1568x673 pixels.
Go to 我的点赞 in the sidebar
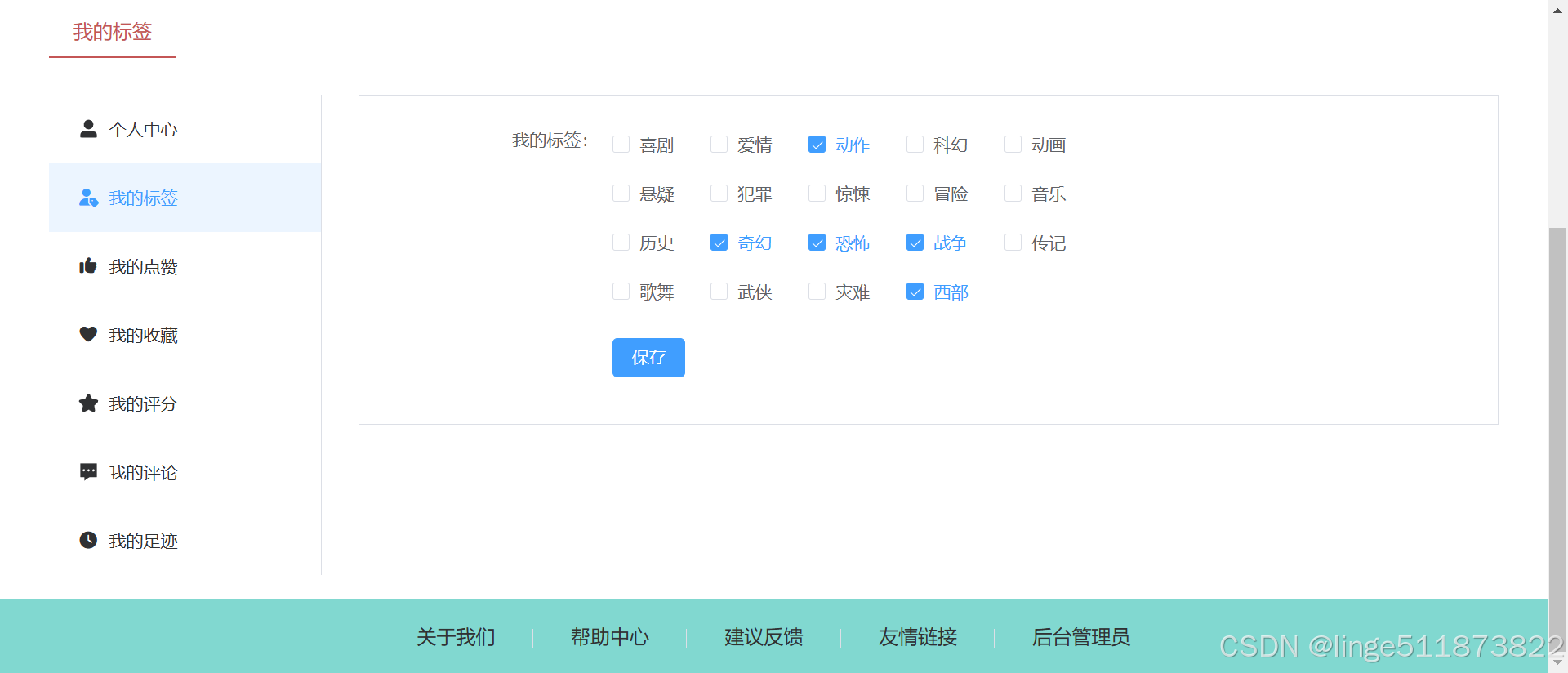click(x=185, y=266)
